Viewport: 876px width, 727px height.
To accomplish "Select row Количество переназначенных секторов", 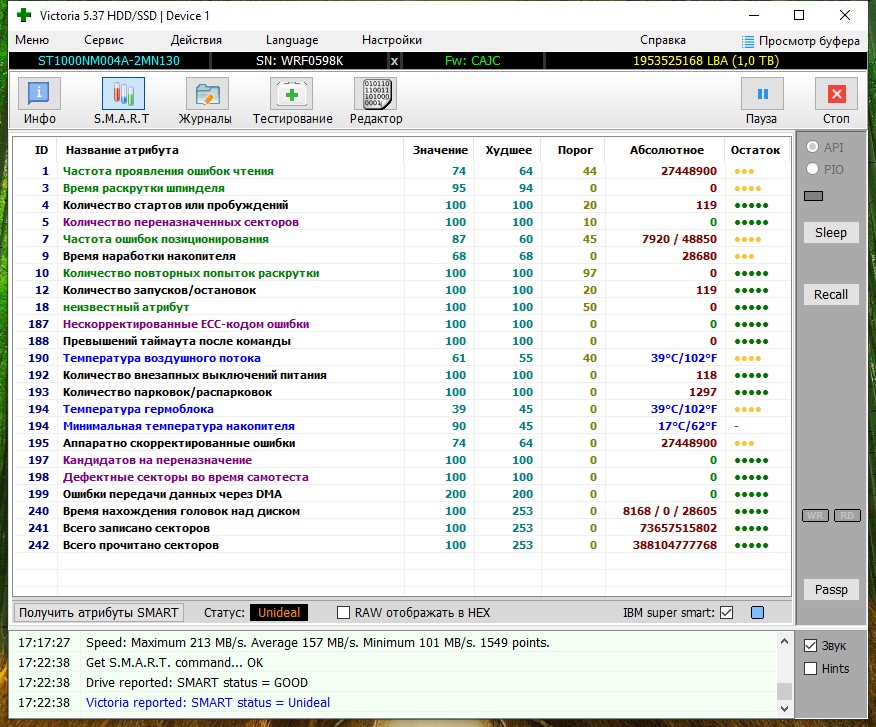I will click(402, 222).
